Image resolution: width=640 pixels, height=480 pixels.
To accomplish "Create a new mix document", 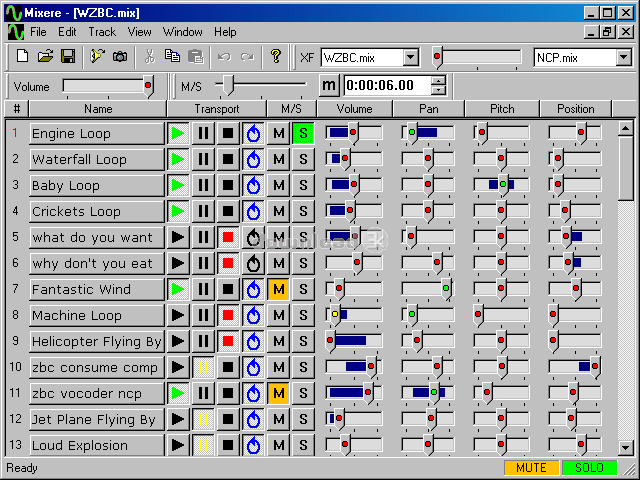I will 22,56.
